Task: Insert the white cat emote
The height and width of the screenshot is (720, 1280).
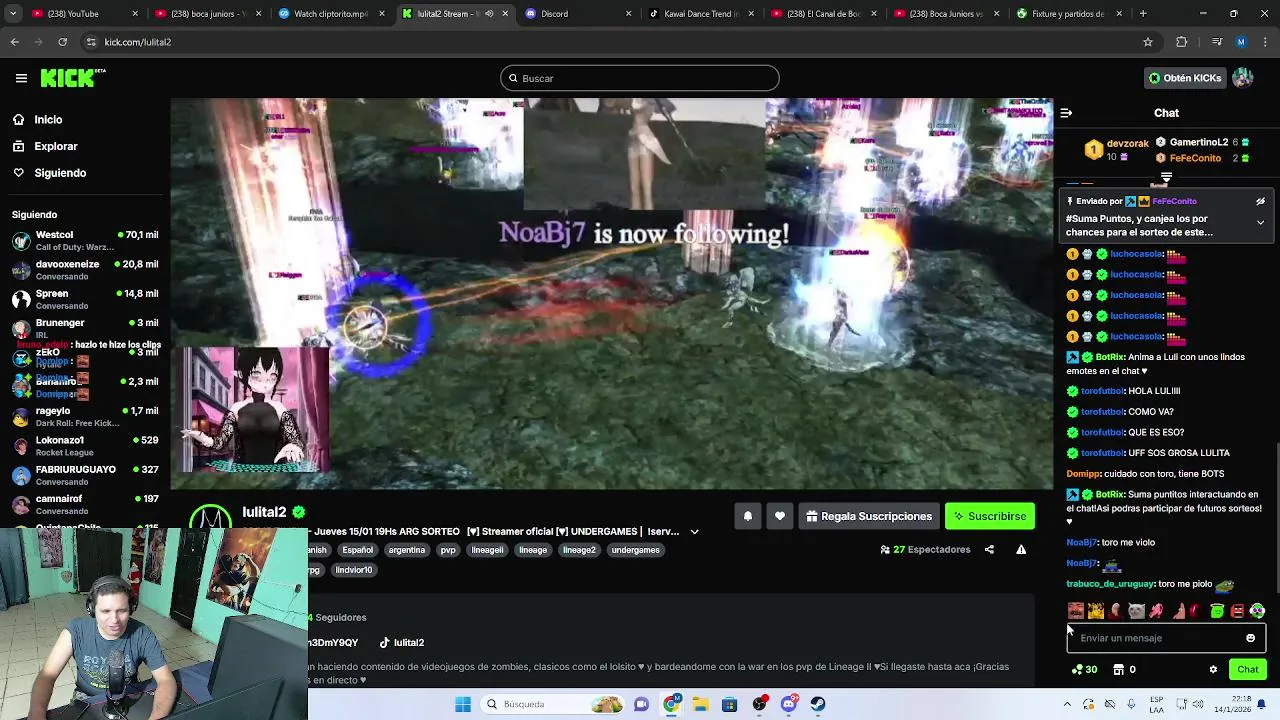Action: pyautogui.click(x=1136, y=611)
